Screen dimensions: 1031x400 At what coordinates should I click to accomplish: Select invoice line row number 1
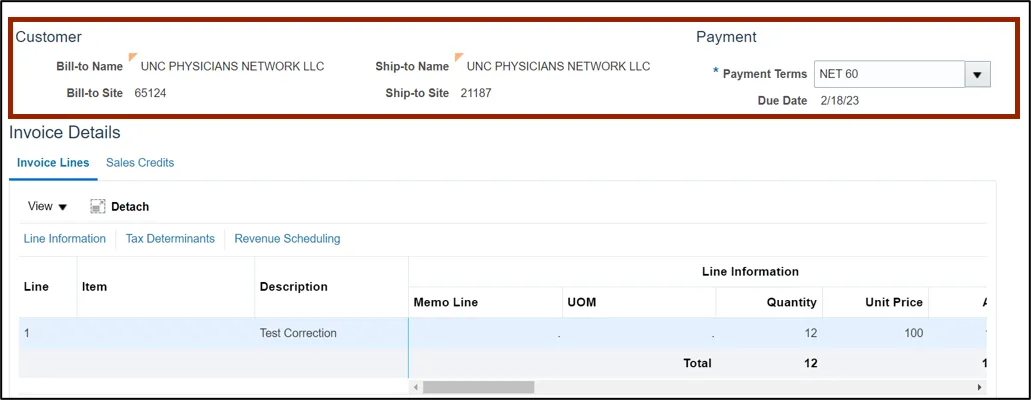click(27, 333)
